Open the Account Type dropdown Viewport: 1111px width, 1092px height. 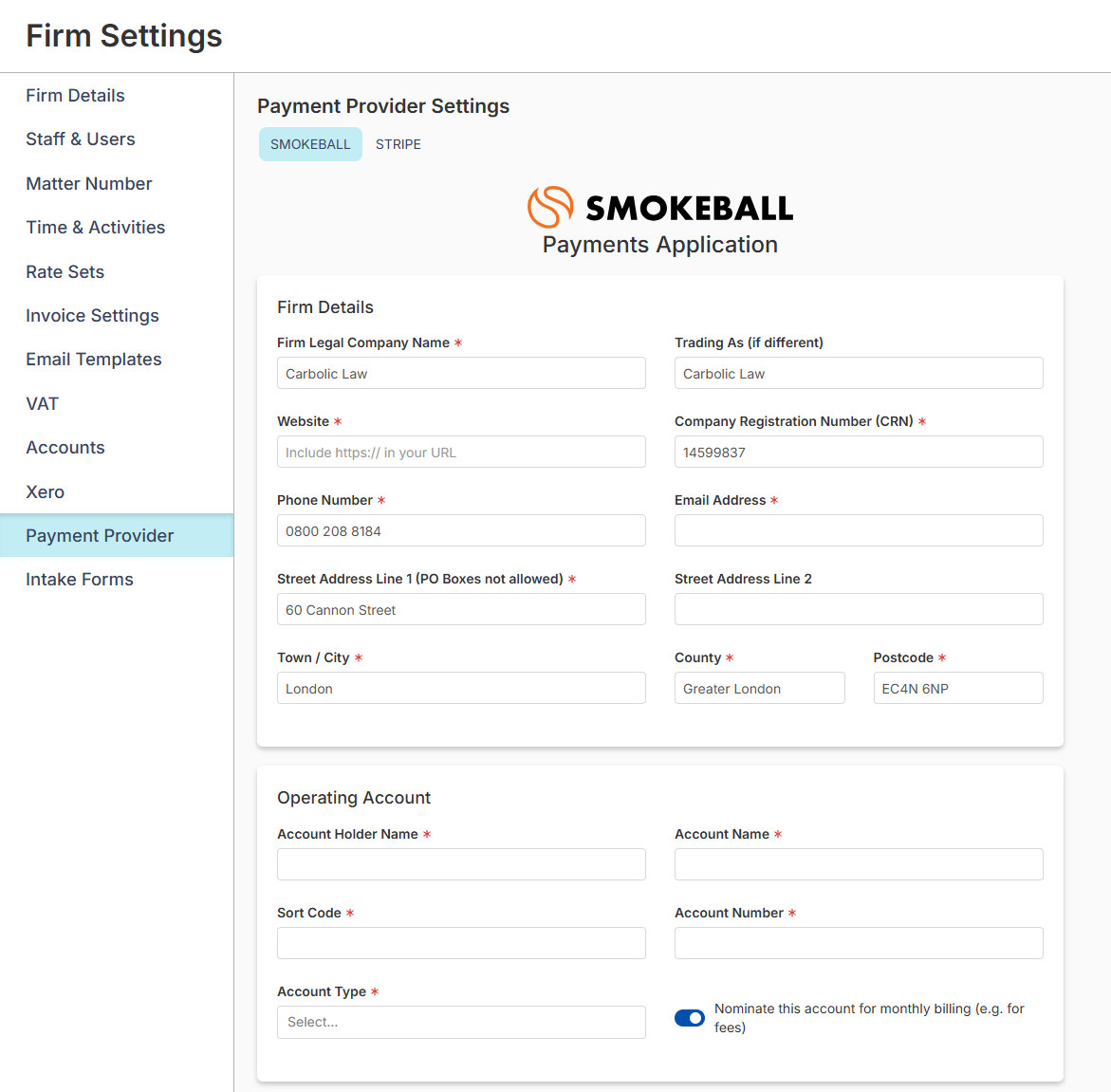pyautogui.click(x=461, y=1022)
